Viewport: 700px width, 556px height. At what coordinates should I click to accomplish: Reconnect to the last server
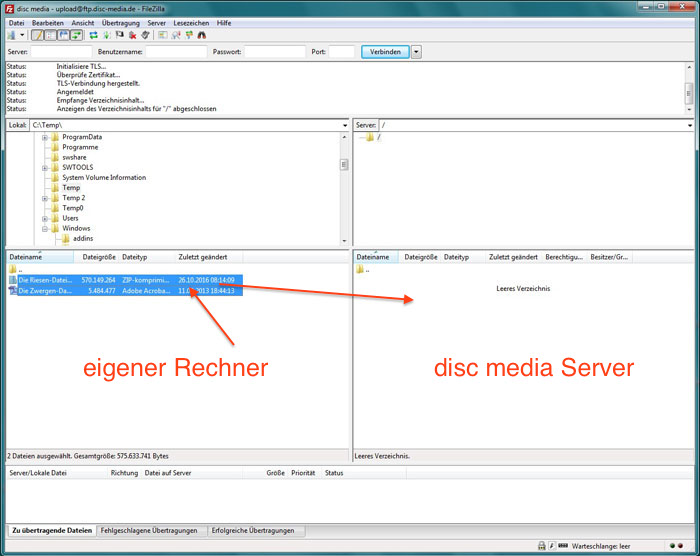coord(146,35)
